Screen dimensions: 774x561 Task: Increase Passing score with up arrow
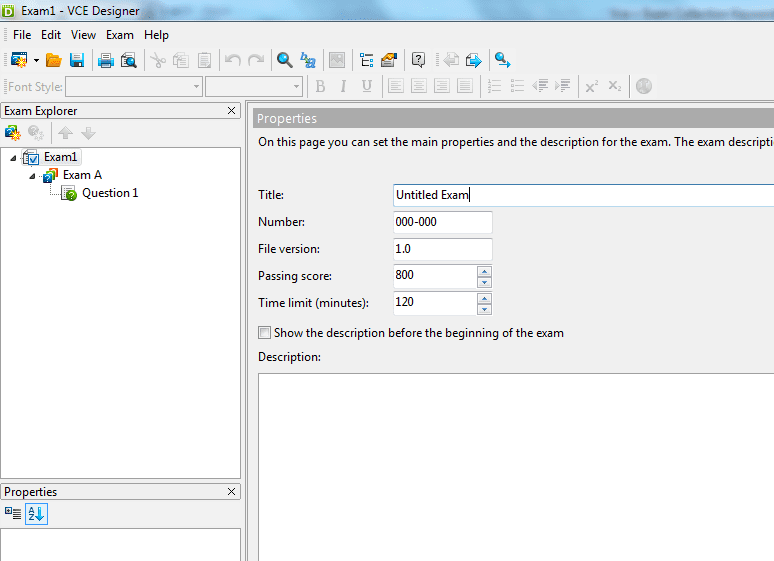484,272
